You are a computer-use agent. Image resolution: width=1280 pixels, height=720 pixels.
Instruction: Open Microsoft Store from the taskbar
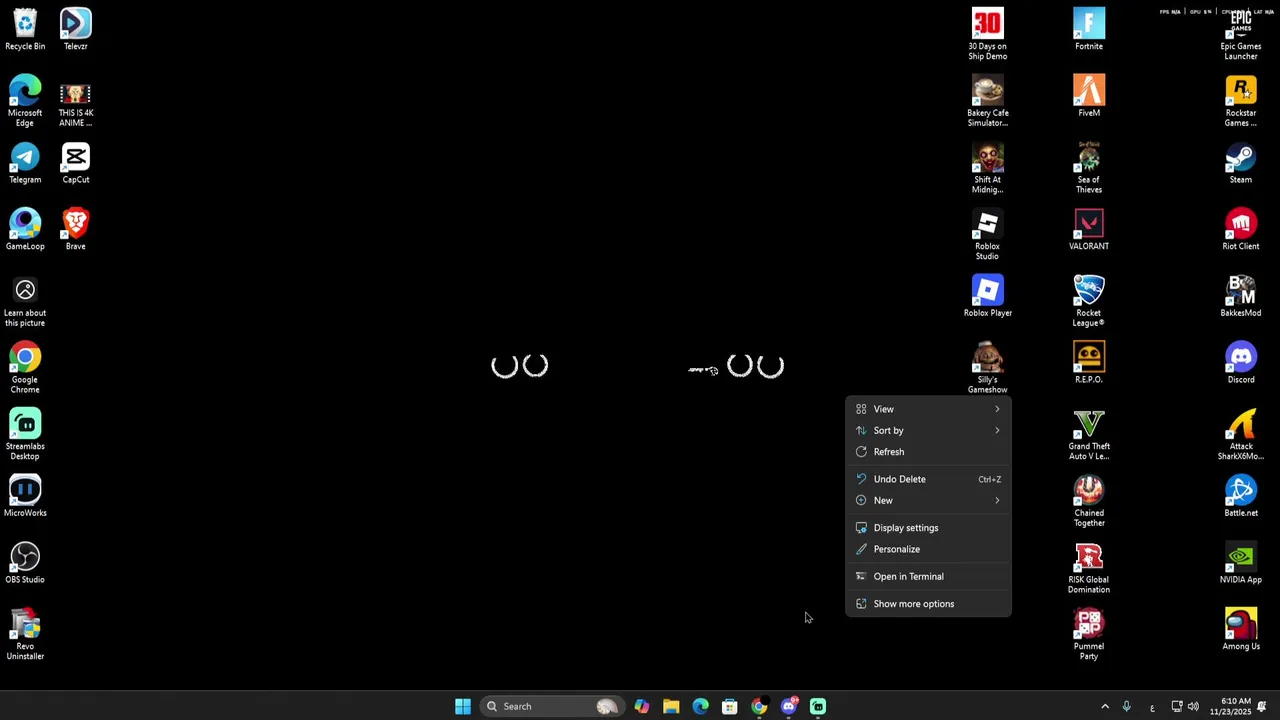[730, 706]
